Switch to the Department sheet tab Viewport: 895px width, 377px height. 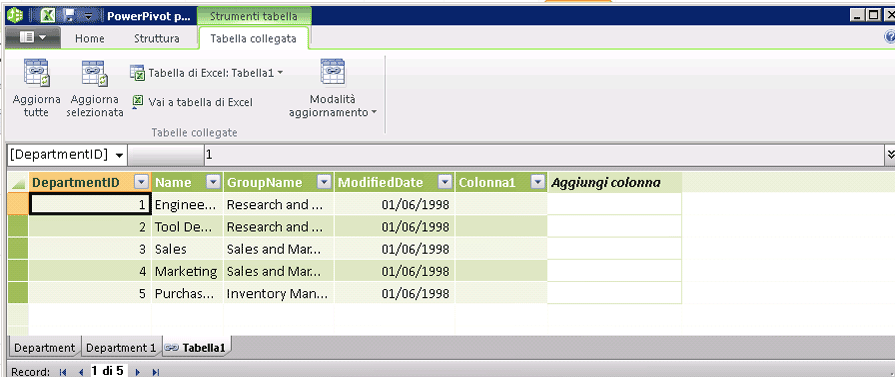point(45,347)
